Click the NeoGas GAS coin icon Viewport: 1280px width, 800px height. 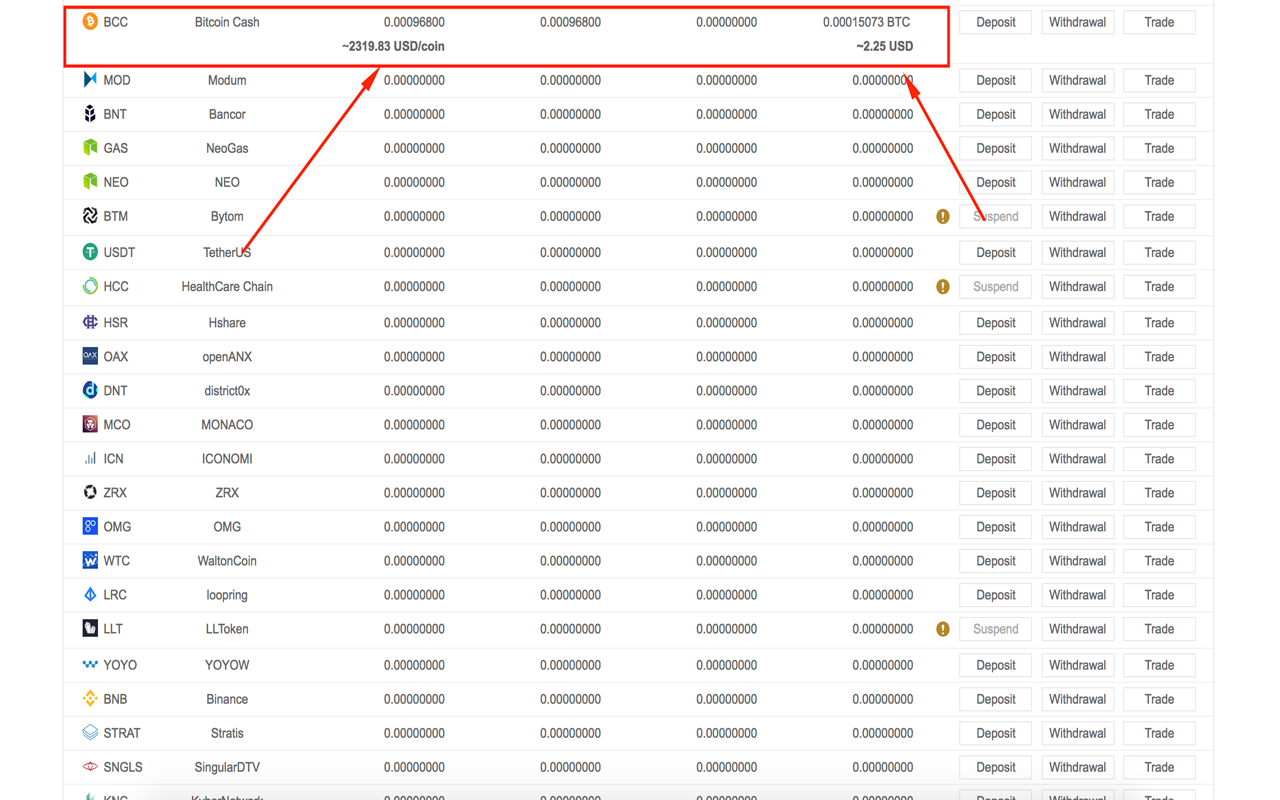tap(90, 148)
